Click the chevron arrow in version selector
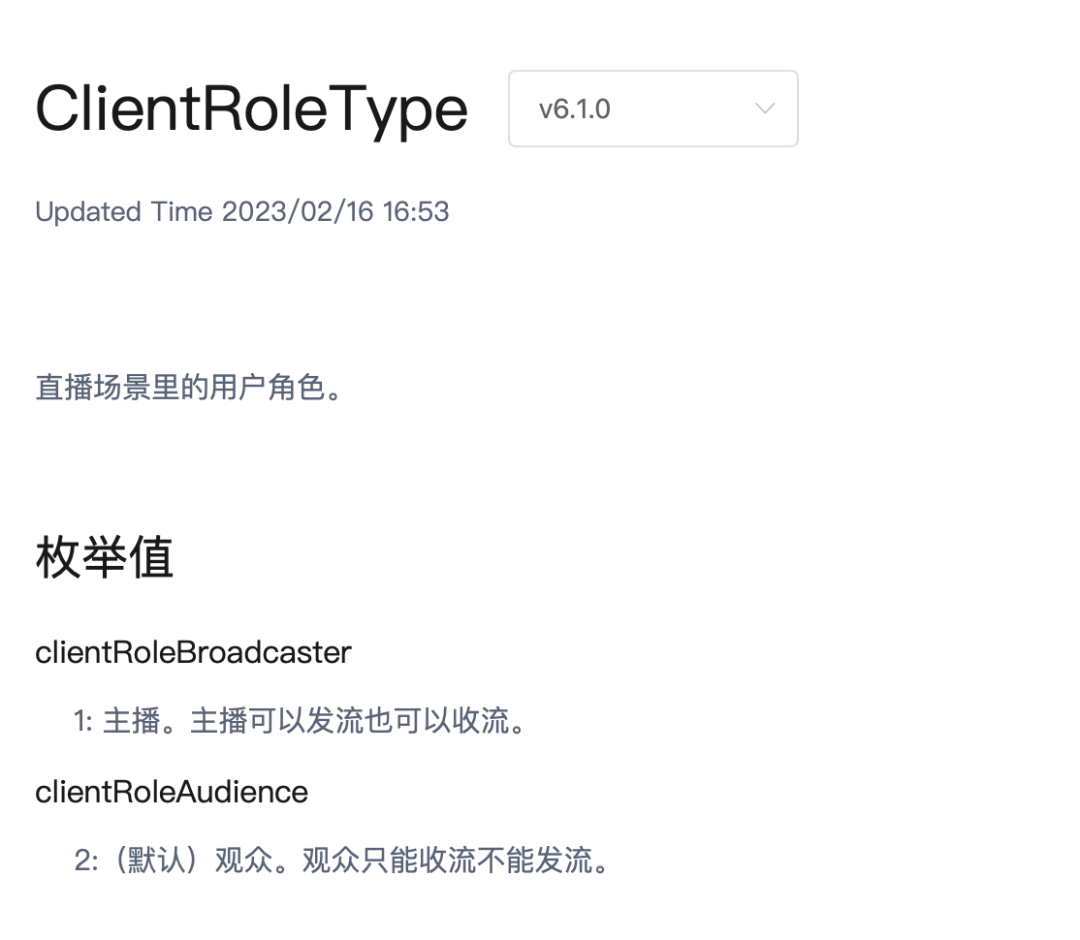The image size is (1080, 940). click(765, 108)
